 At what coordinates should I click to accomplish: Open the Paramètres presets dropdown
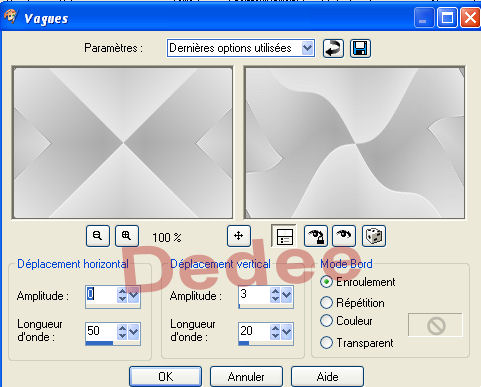[x=307, y=48]
